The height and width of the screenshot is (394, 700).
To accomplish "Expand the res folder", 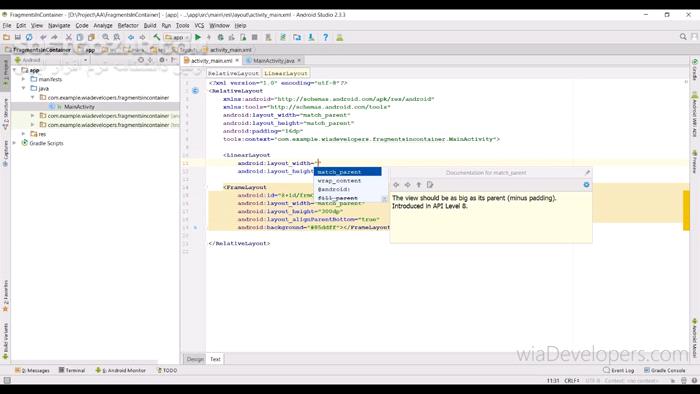I will tap(24, 134).
